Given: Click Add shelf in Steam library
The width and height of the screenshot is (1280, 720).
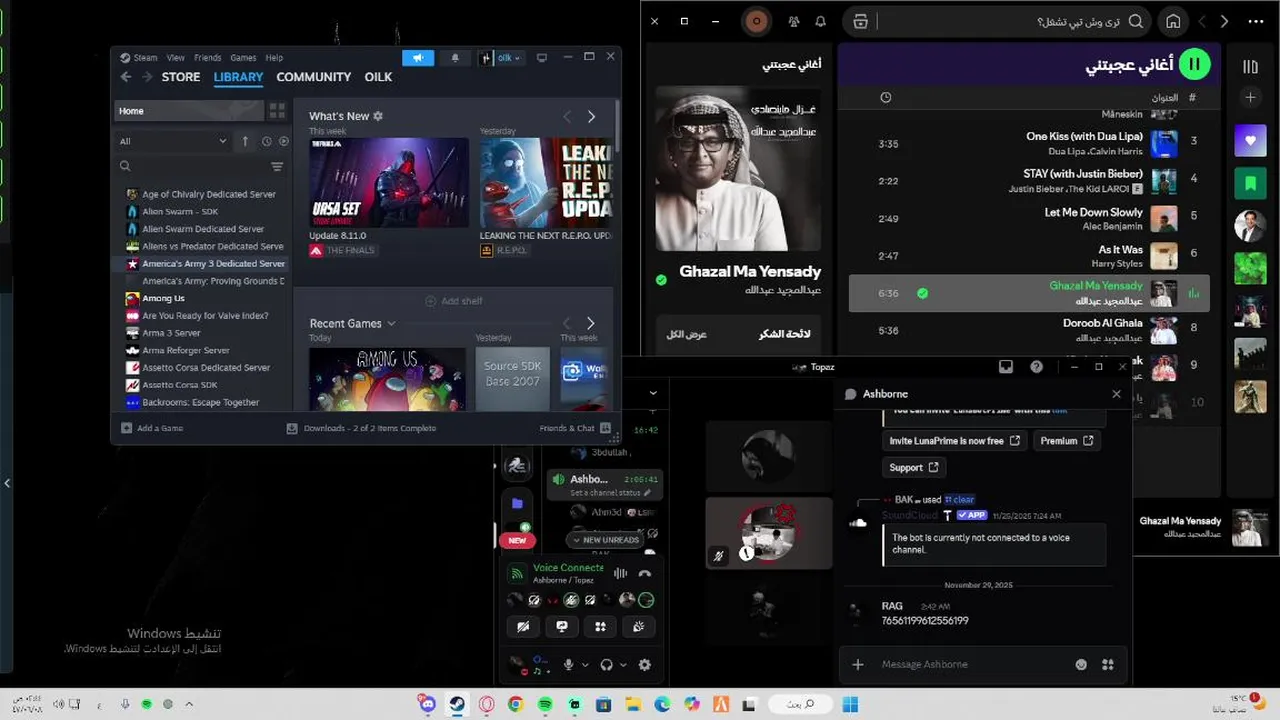Looking at the screenshot, I should click(454, 301).
